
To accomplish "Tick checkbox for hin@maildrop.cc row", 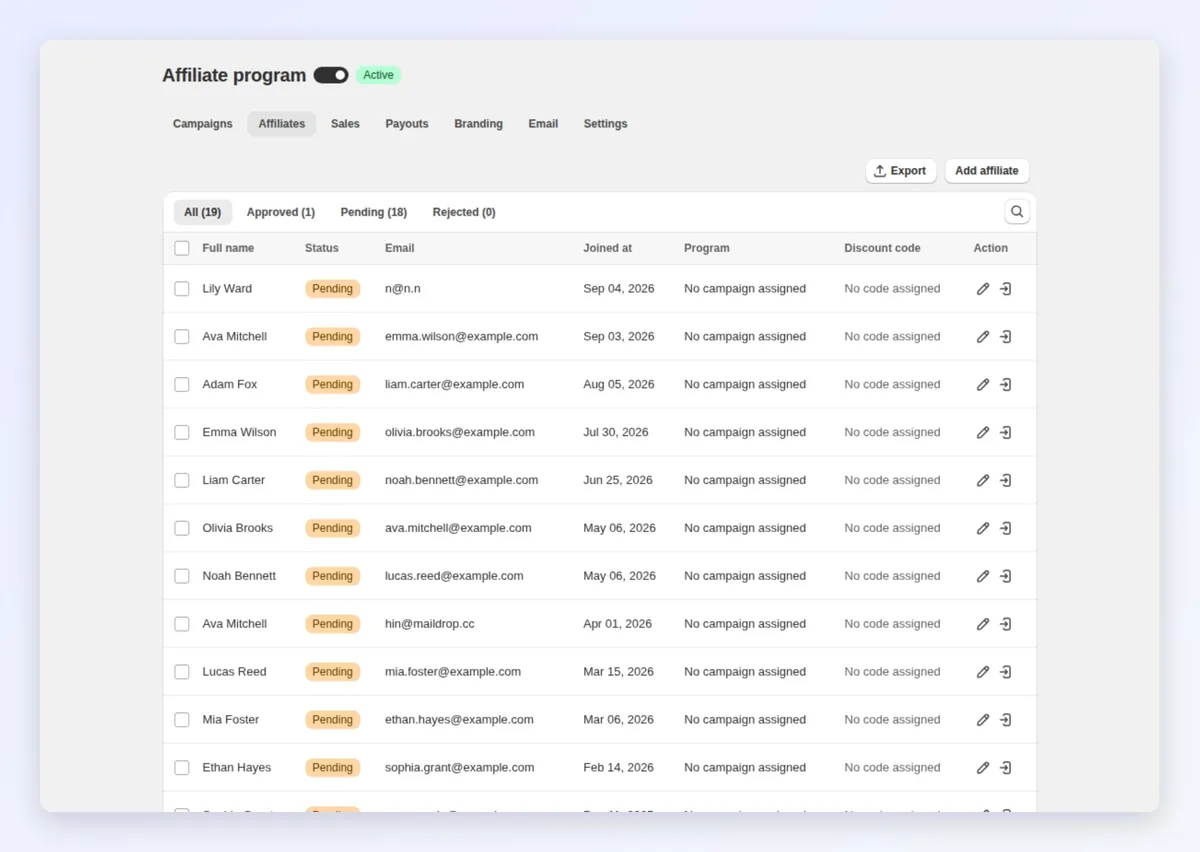I will tap(182, 624).
